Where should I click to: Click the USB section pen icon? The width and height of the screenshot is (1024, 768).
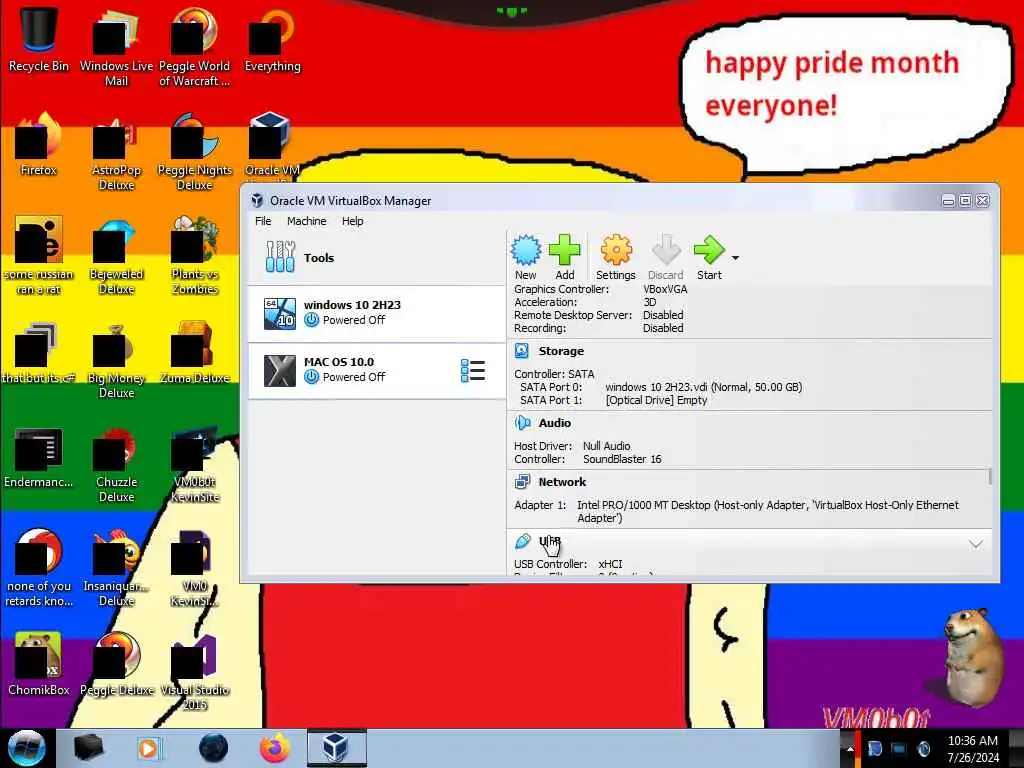click(522, 541)
